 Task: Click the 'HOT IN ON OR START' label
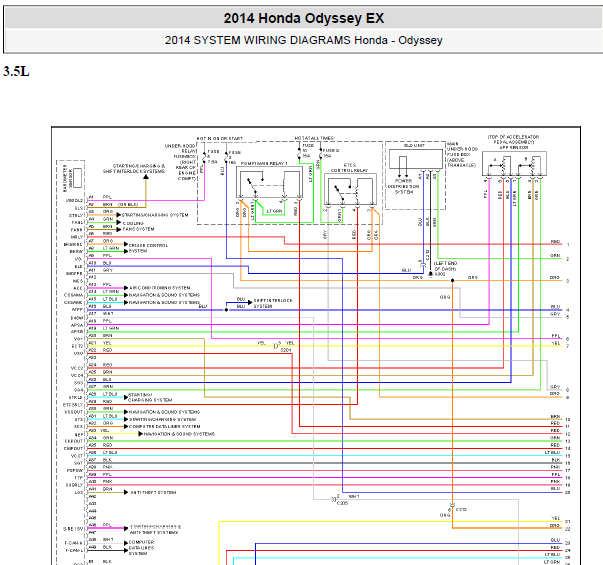click(220, 138)
